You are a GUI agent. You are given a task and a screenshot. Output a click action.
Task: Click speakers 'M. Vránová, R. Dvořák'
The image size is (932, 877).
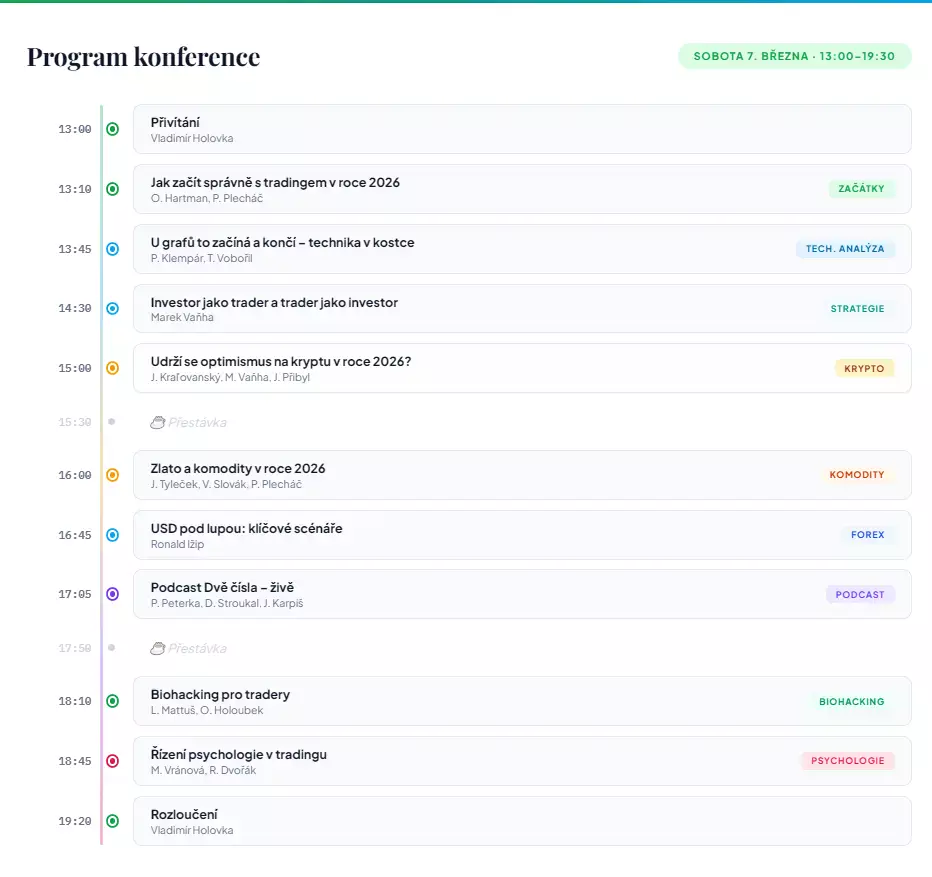[203, 771]
